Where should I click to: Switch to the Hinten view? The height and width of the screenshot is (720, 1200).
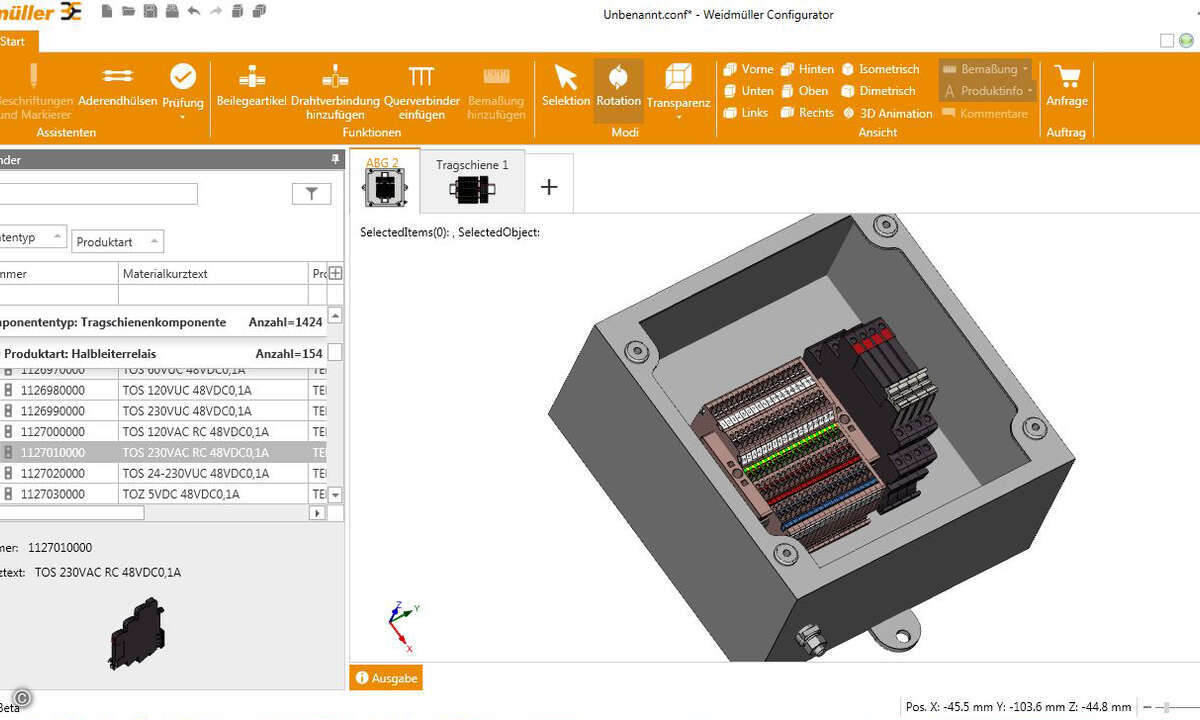pos(807,69)
